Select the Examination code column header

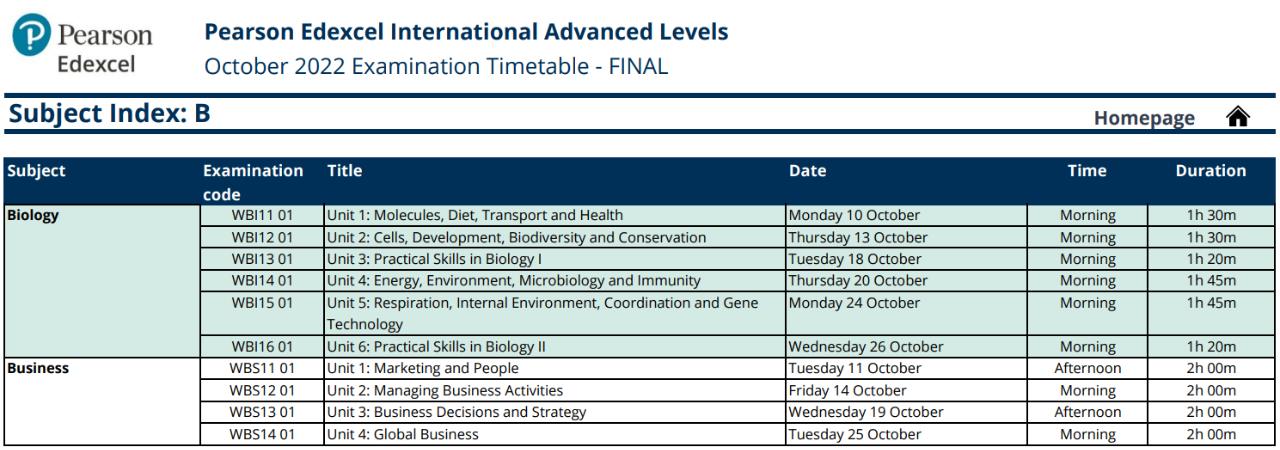coord(253,182)
